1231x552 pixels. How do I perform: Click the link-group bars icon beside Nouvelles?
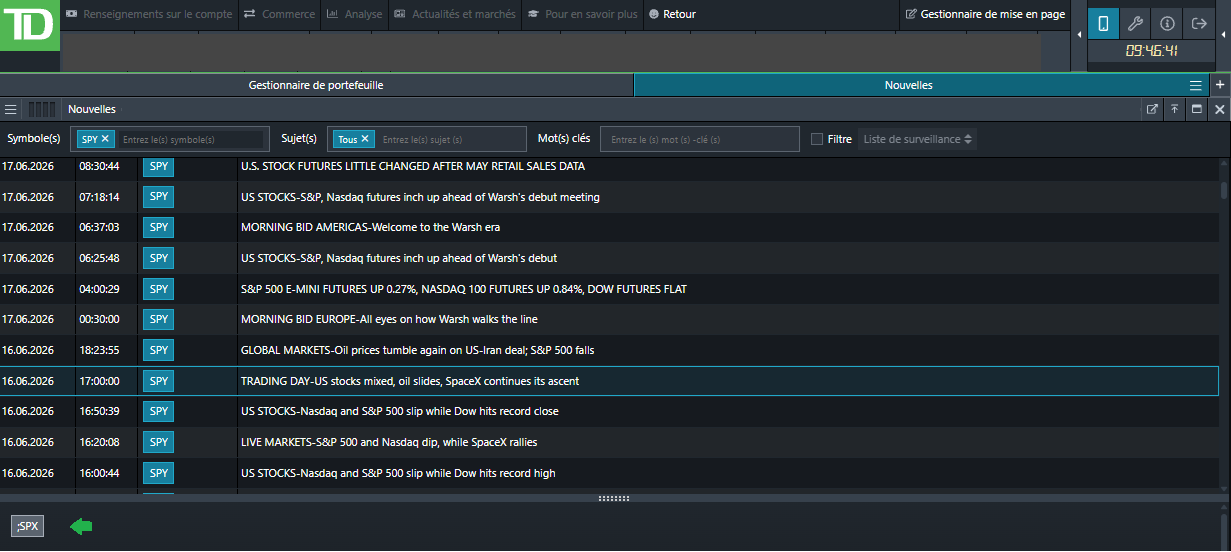(42, 109)
